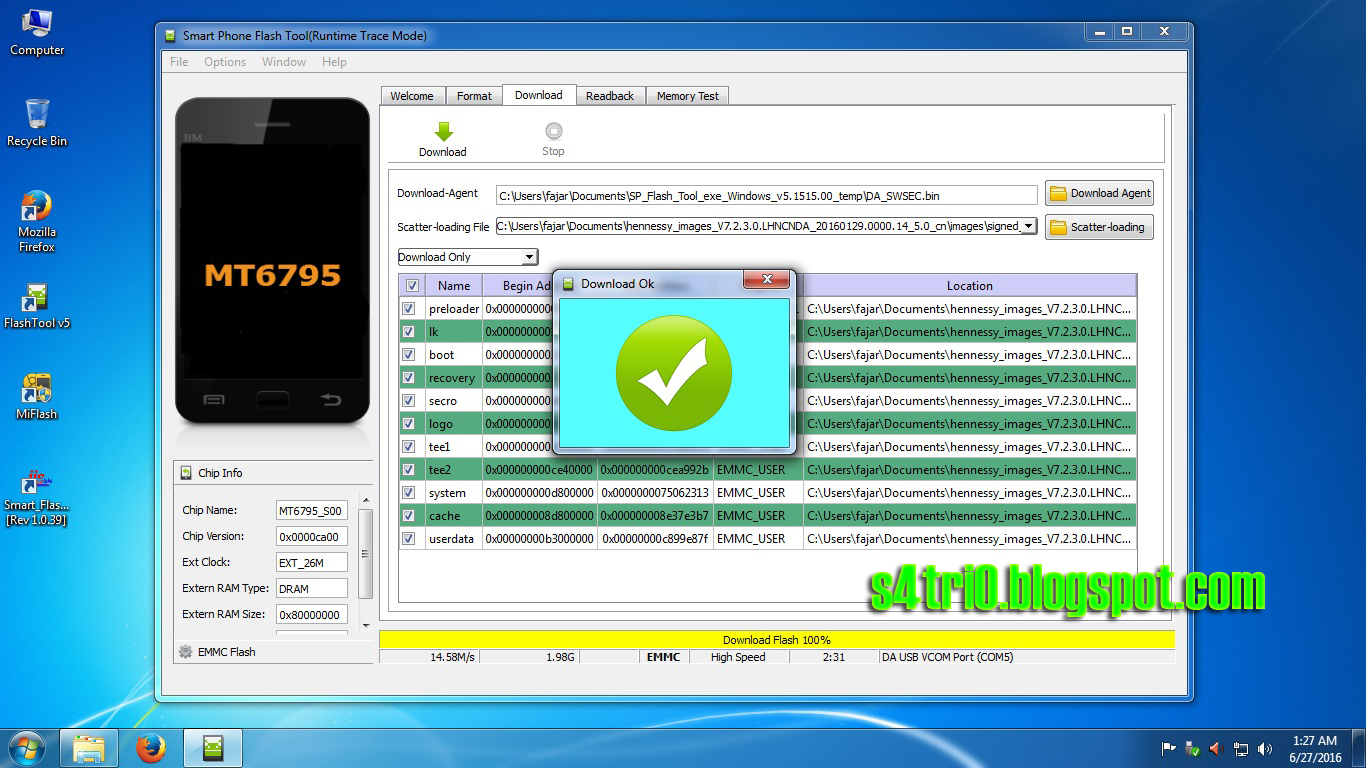Screen dimensions: 1366x768
Task: Expand the Scatter-loading File path dropdown
Action: 1028,227
